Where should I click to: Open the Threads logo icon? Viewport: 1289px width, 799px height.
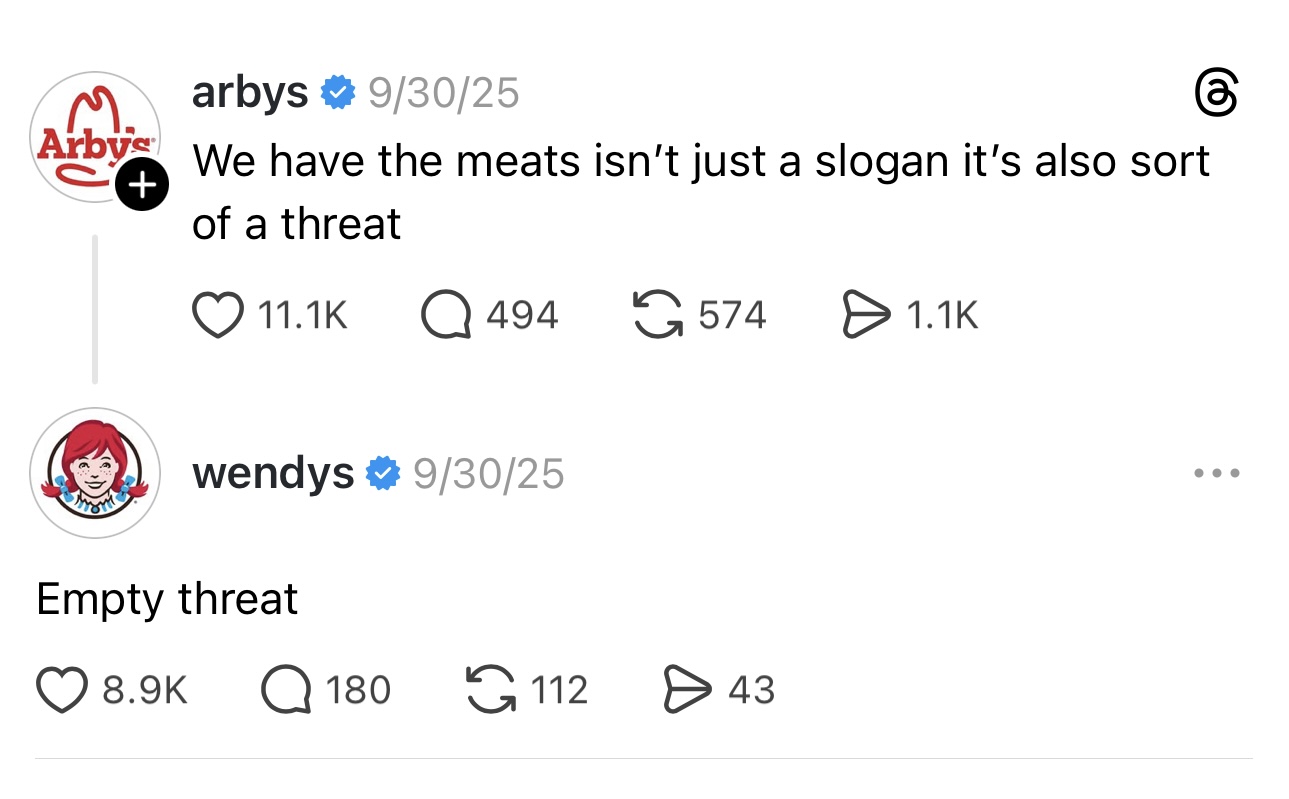[1217, 95]
